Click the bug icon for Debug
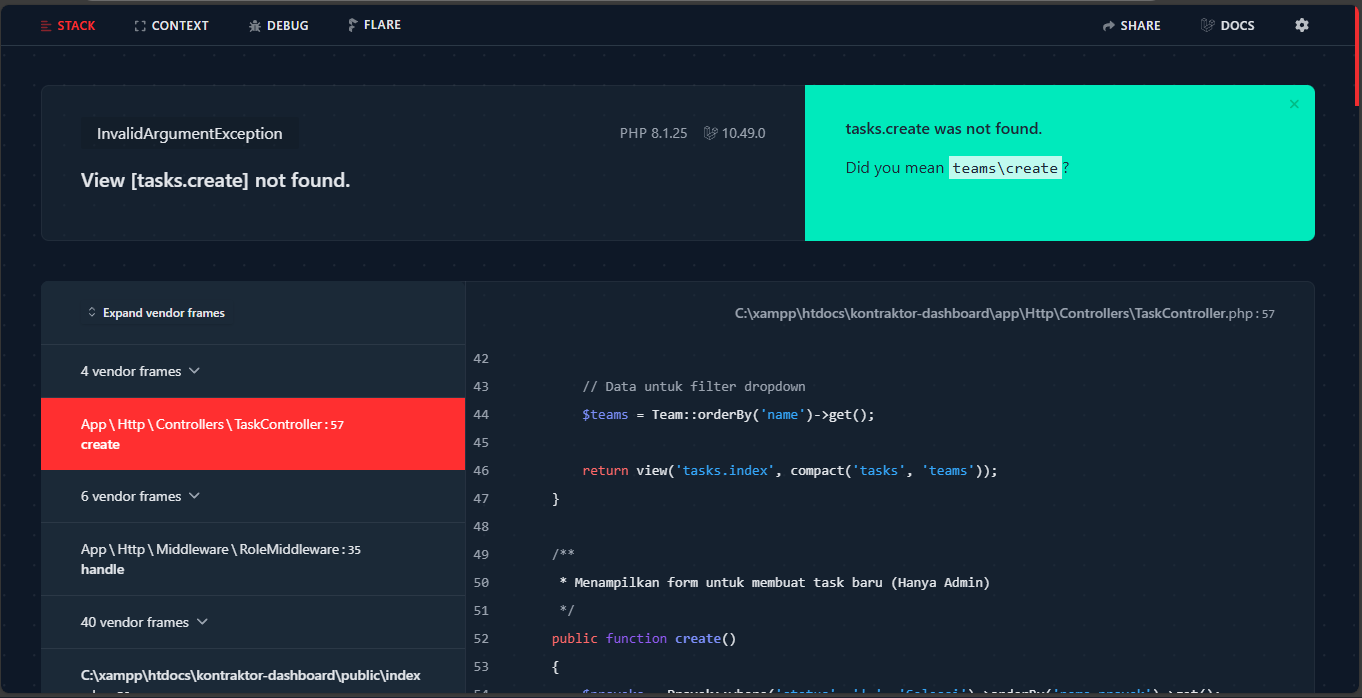The height and width of the screenshot is (698, 1362). [x=255, y=26]
